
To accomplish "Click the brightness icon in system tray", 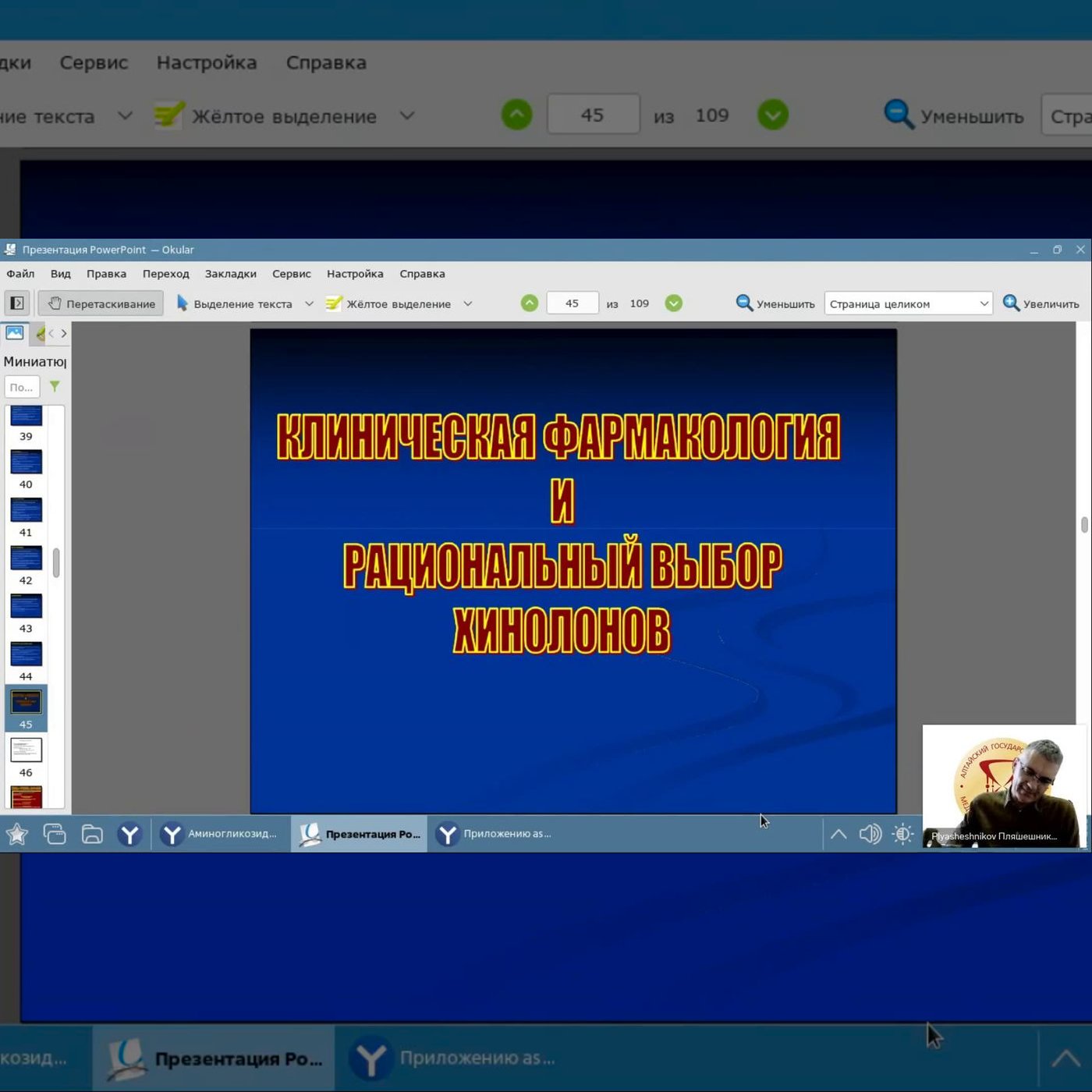I will pyautogui.click(x=903, y=834).
